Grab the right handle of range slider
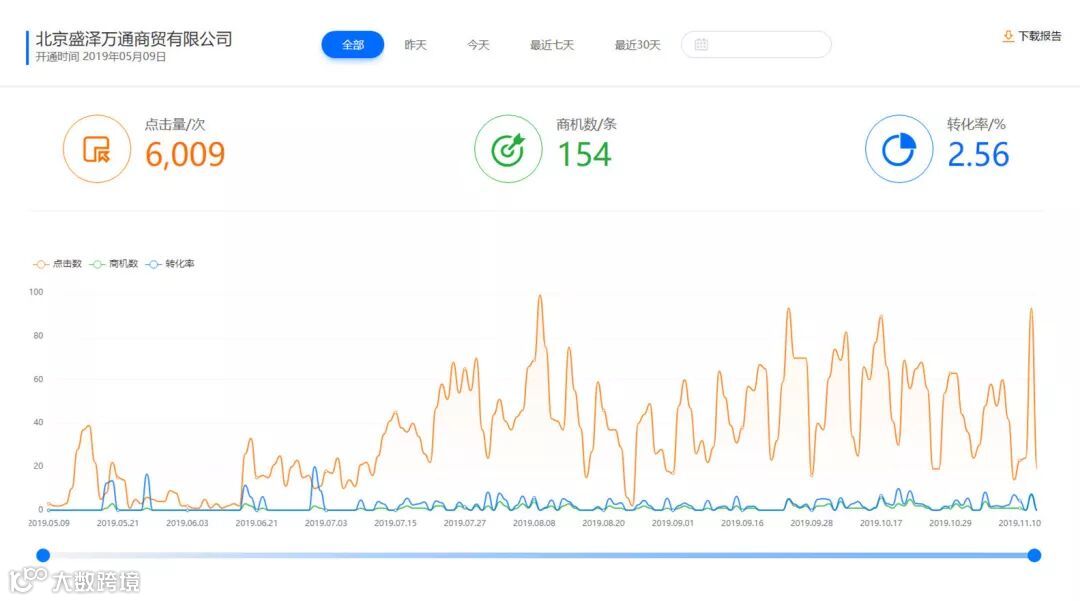 1034,555
